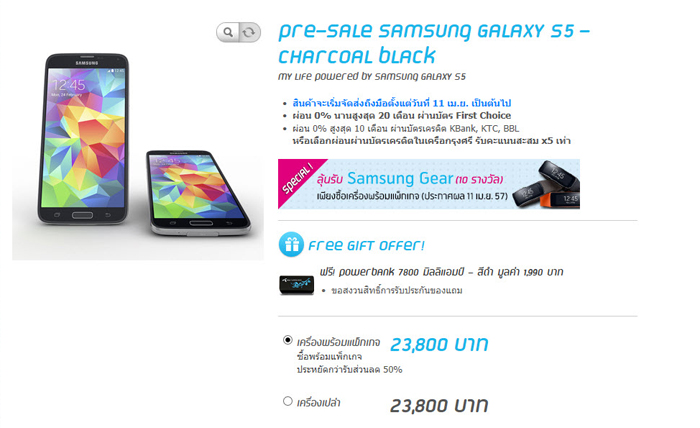Screen dimensions: 700x428
Task: Select the phone with package radio option
Action: (288, 340)
